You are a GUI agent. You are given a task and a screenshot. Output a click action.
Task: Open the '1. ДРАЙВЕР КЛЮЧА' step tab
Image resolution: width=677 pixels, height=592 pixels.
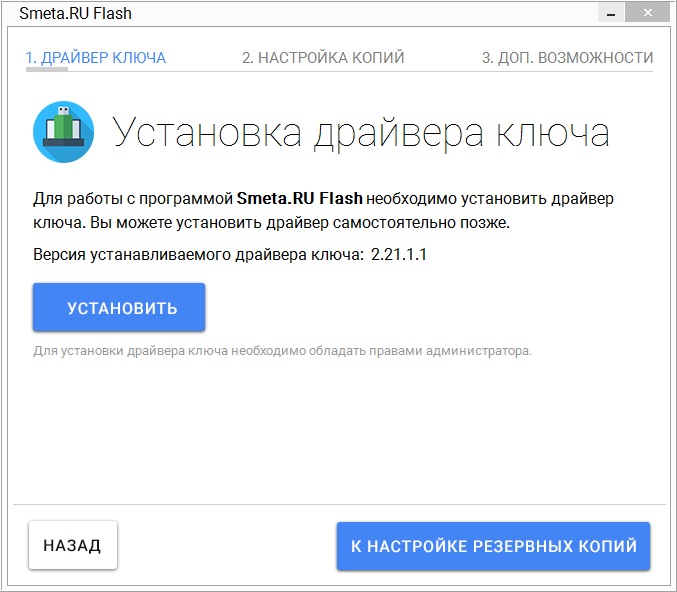tap(95, 58)
